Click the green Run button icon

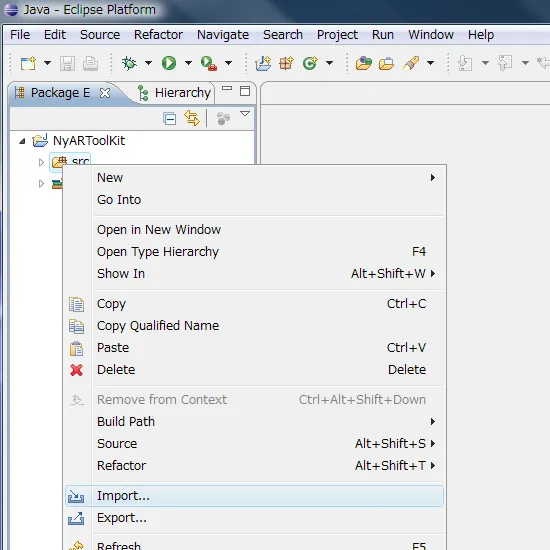169,63
